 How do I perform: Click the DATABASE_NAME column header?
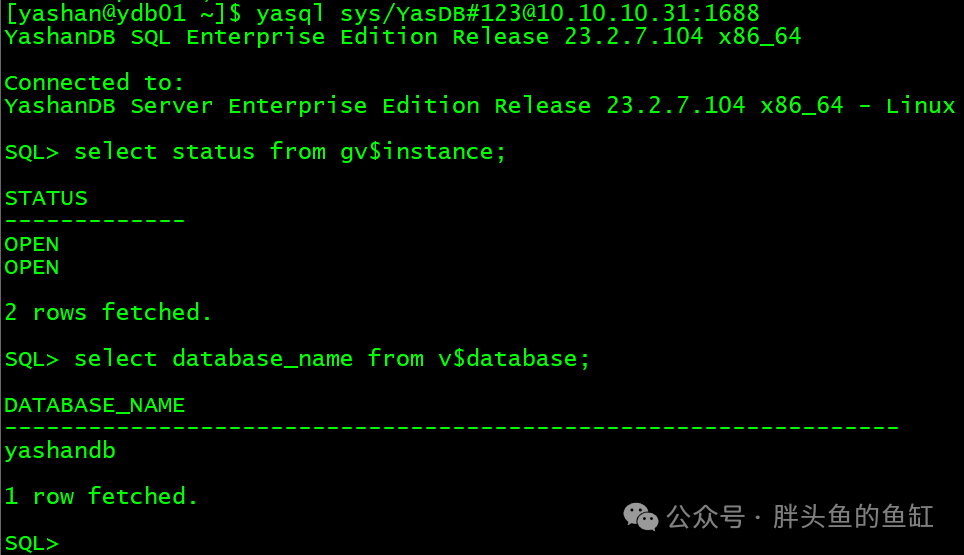tap(95, 405)
